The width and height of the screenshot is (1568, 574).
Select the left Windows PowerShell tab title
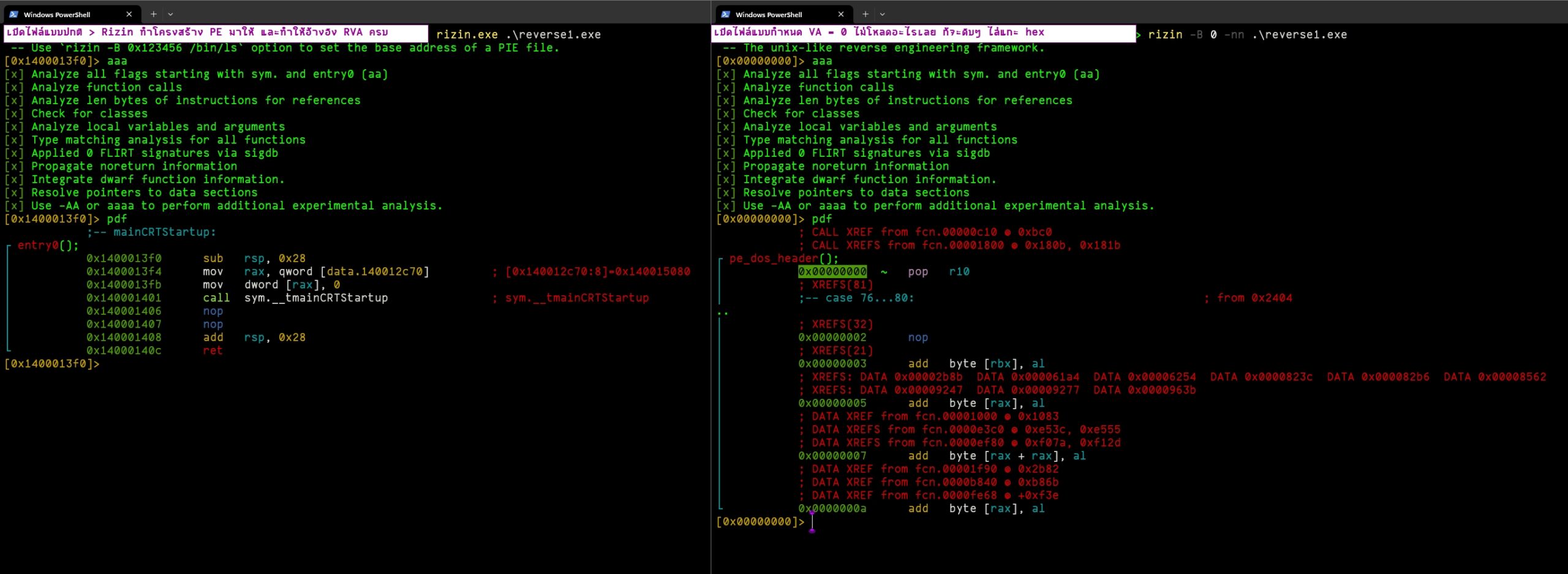pyautogui.click(x=57, y=15)
